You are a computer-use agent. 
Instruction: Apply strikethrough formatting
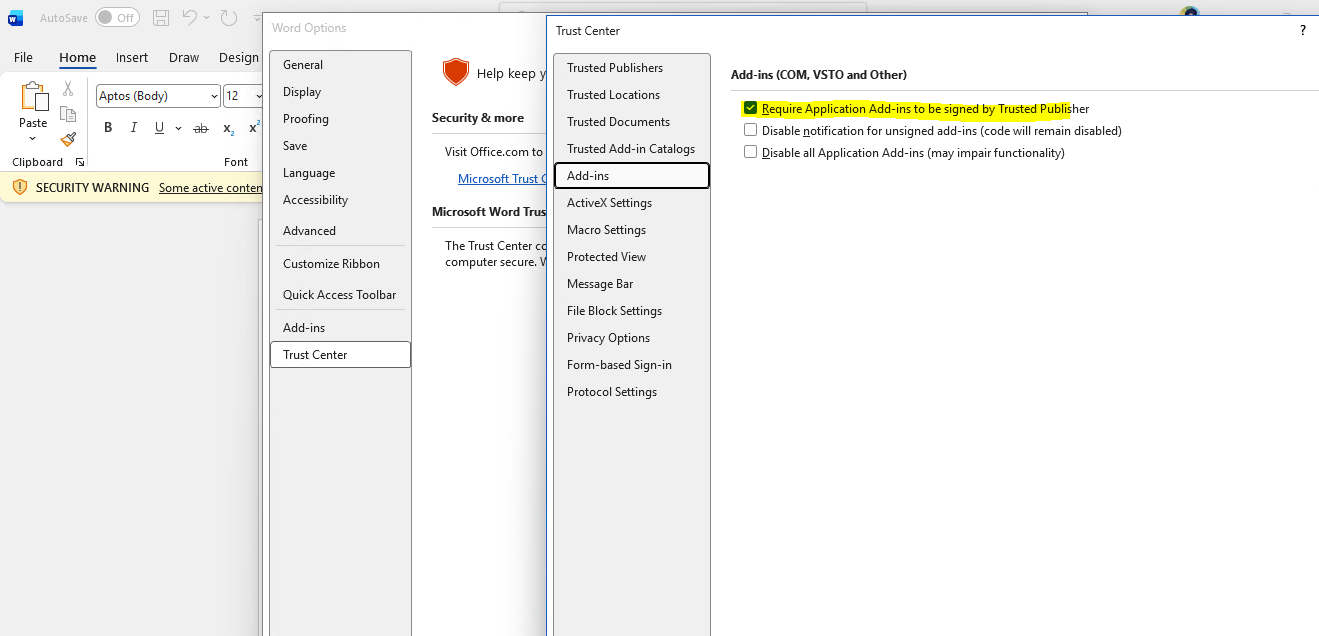pyautogui.click(x=200, y=127)
